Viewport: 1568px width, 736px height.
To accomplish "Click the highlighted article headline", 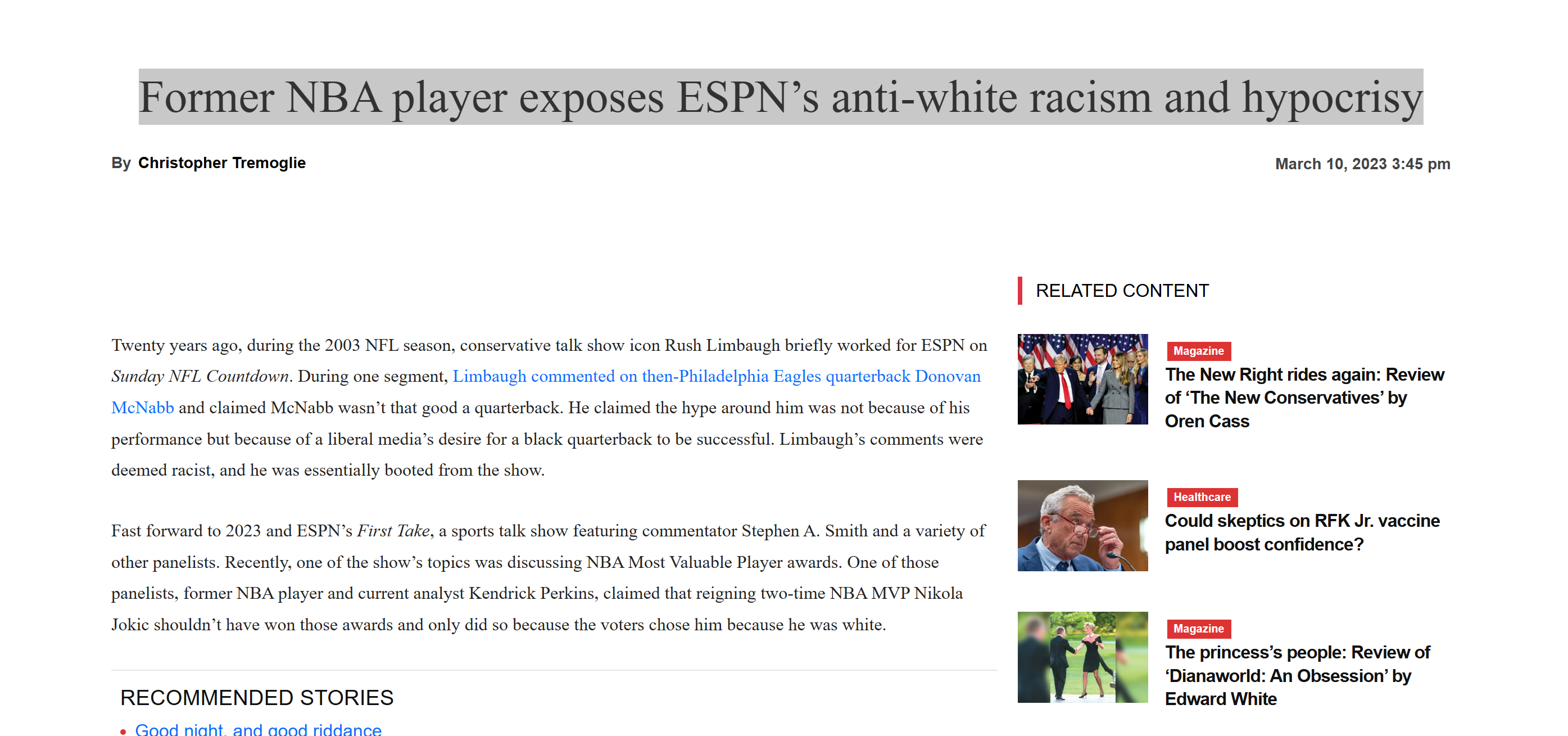I will click(781, 97).
